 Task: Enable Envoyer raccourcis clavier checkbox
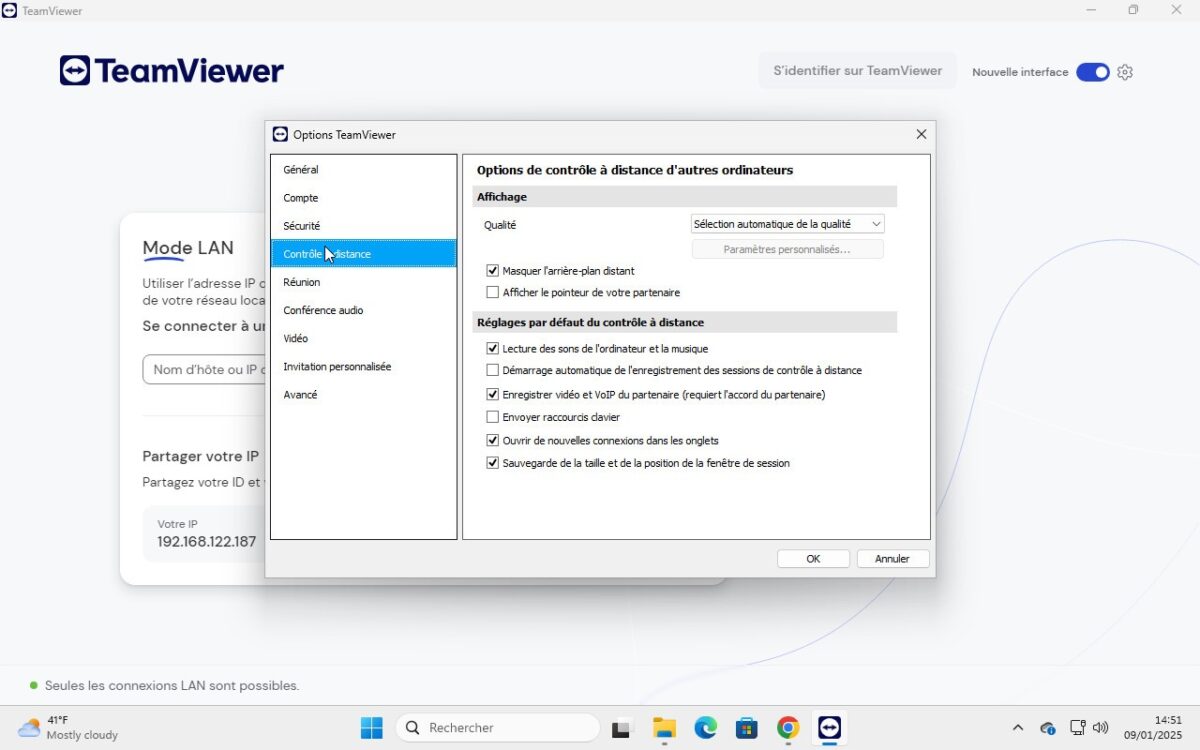(492, 417)
